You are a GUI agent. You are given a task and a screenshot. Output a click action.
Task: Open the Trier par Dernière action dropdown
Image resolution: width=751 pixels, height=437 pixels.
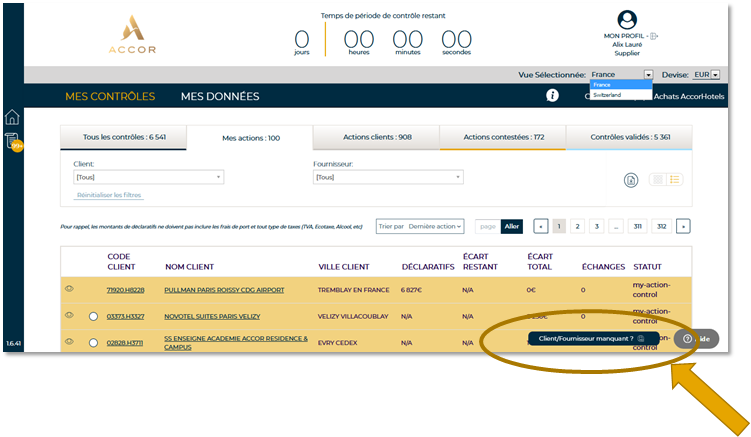420,226
